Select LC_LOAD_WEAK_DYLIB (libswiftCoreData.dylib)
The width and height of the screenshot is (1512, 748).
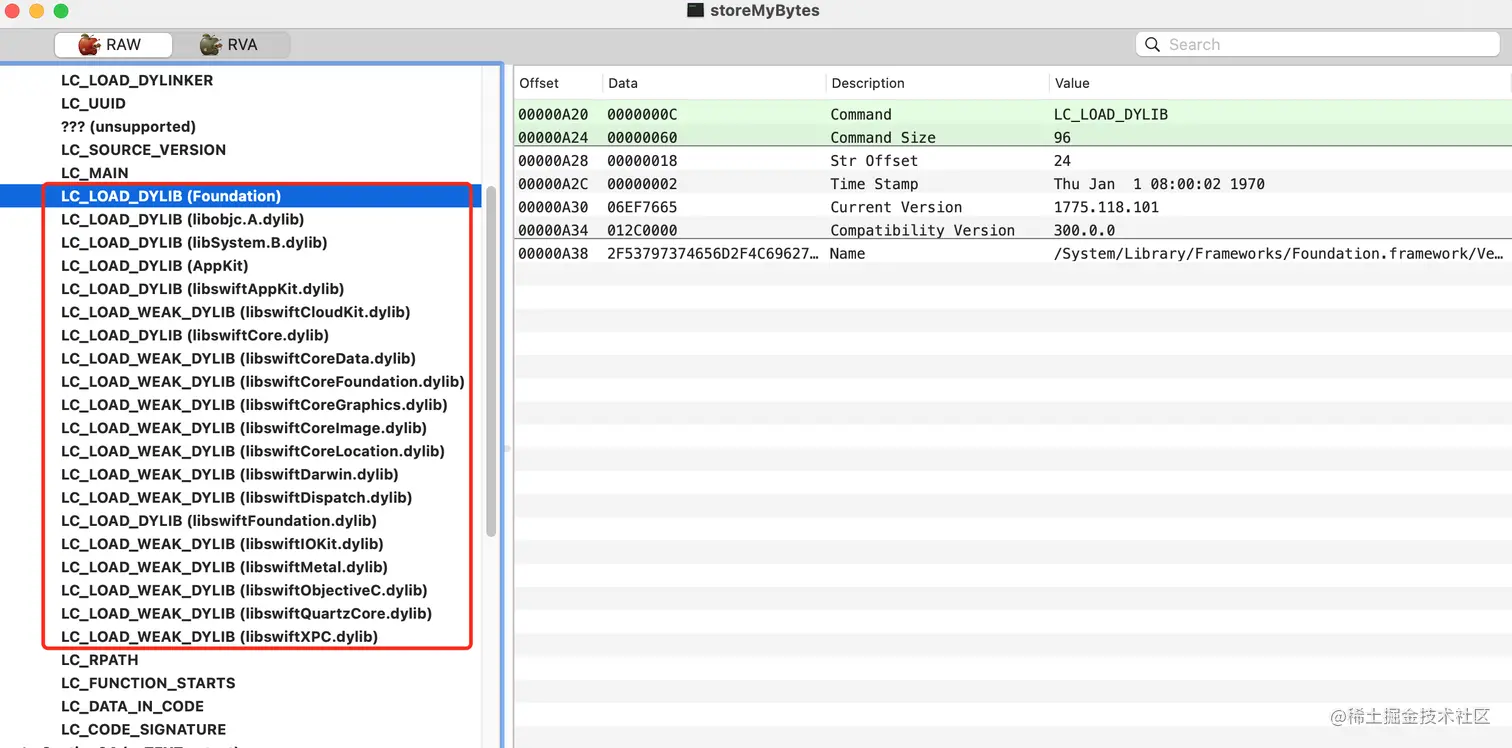[x=238, y=358]
